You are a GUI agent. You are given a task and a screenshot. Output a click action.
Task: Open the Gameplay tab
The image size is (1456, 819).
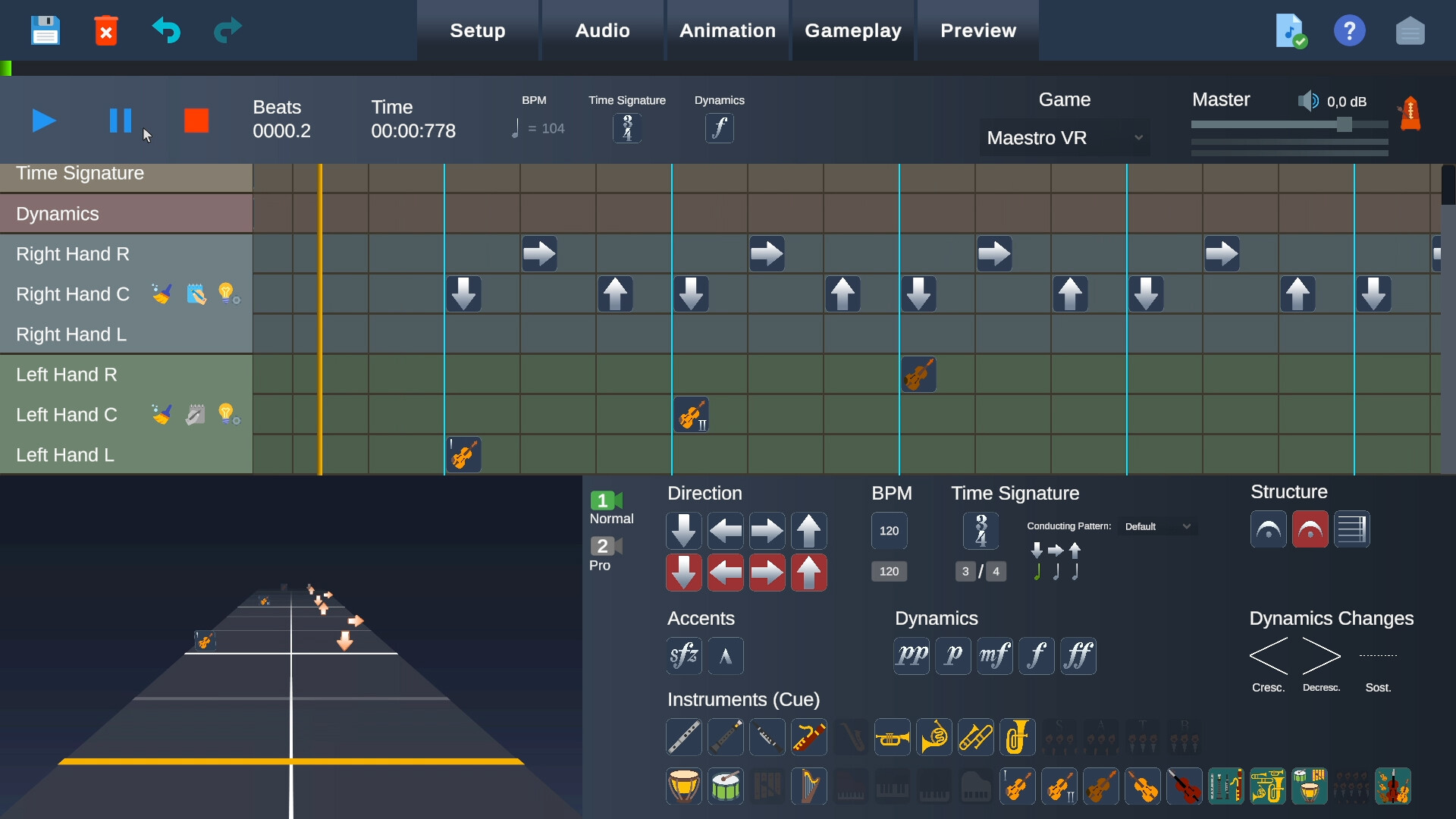click(x=854, y=30)
